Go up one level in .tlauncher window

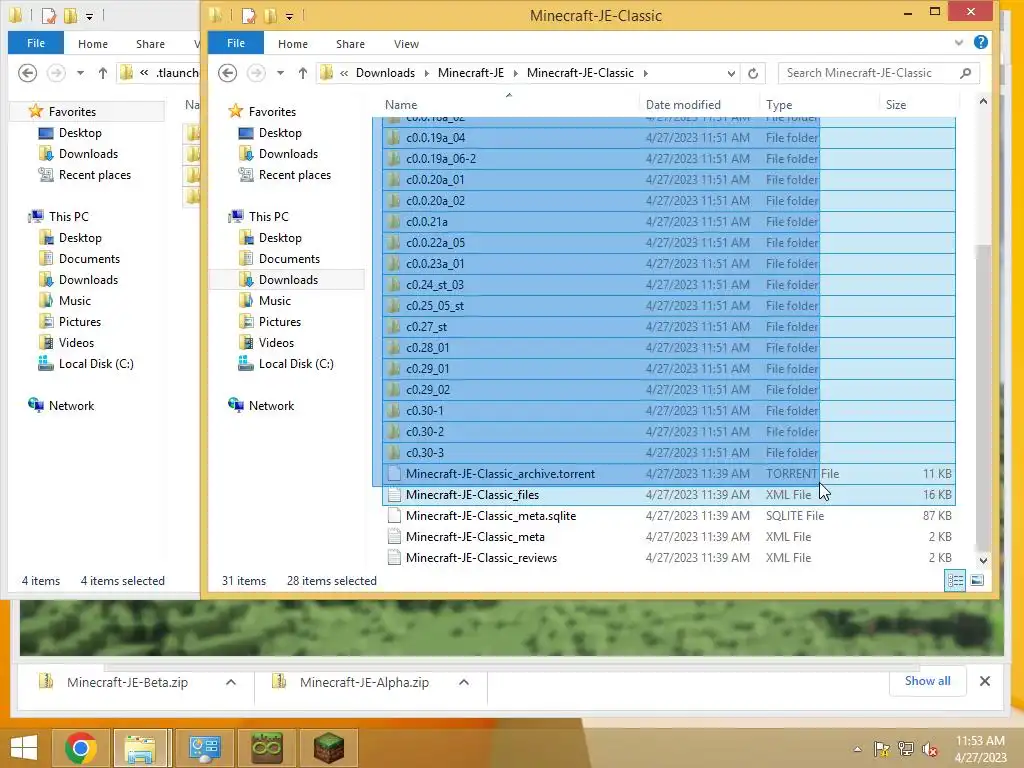point(103,73)
